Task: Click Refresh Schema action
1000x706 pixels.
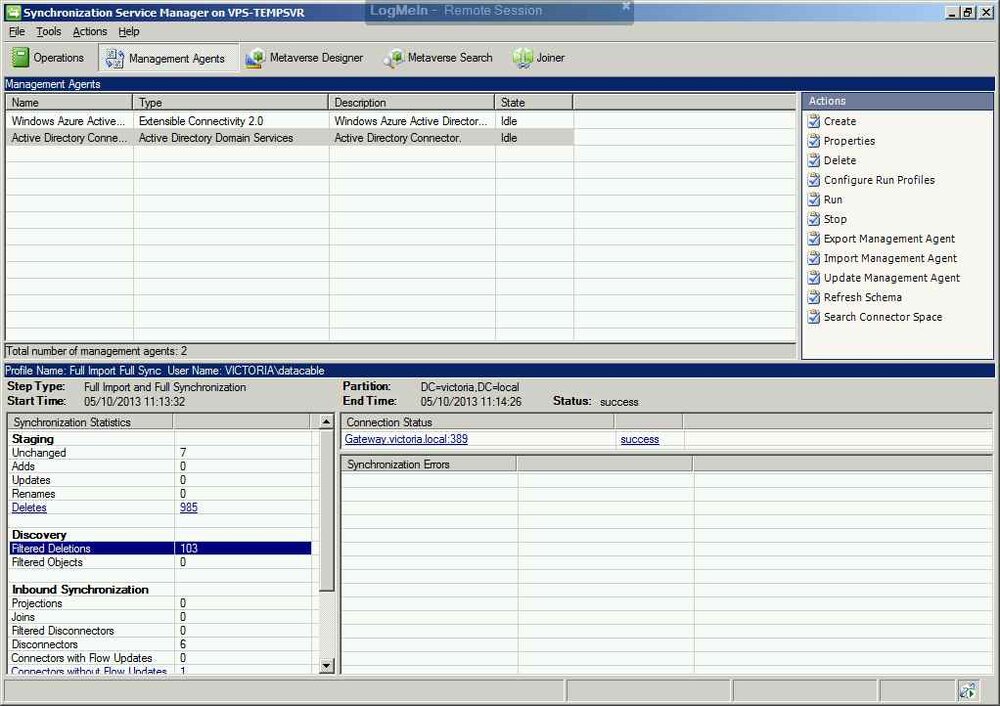Action: click(863, 297)
